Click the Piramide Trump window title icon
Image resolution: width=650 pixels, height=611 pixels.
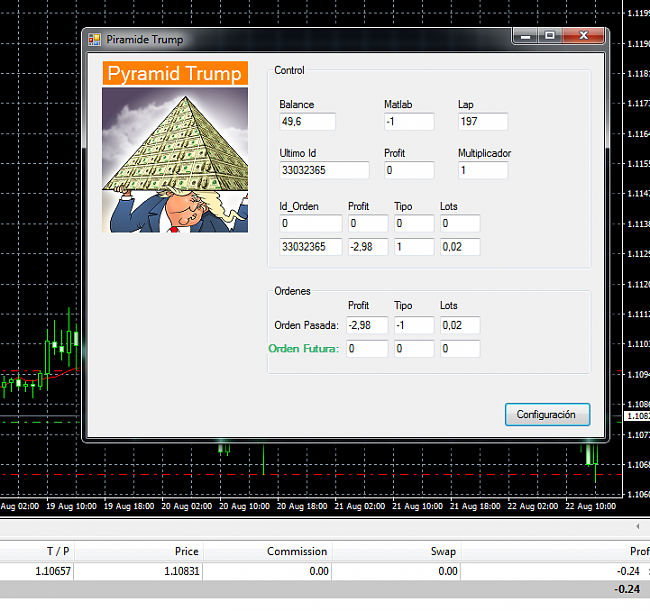pyautogui.click(x=95, y=39)
